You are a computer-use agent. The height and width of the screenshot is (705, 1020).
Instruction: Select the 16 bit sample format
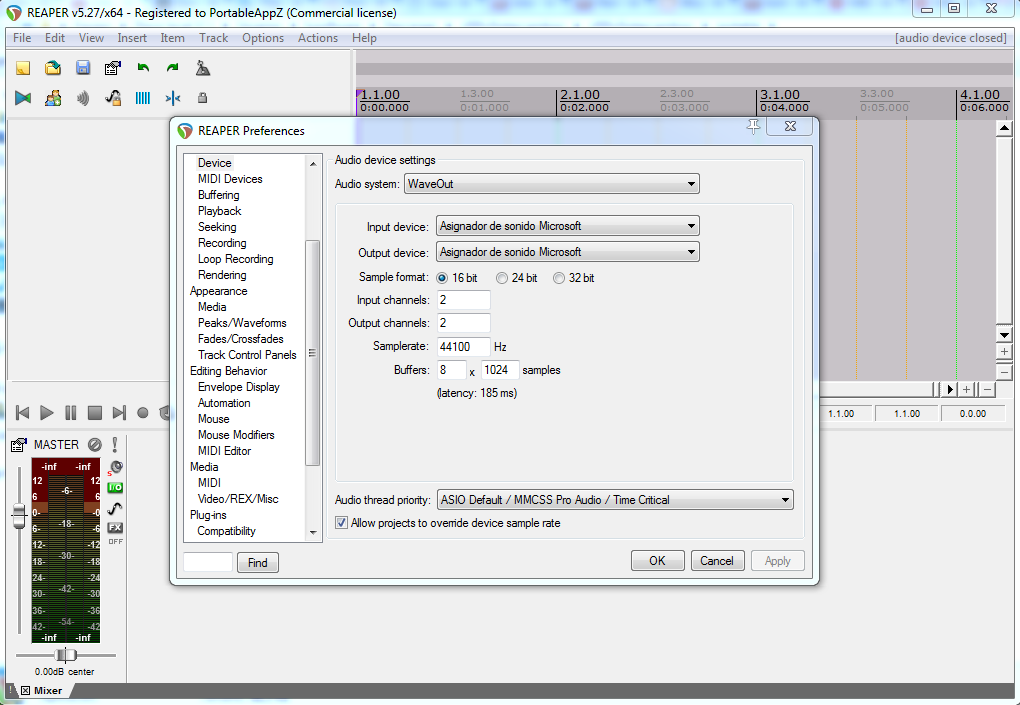(x=442, y=278)
